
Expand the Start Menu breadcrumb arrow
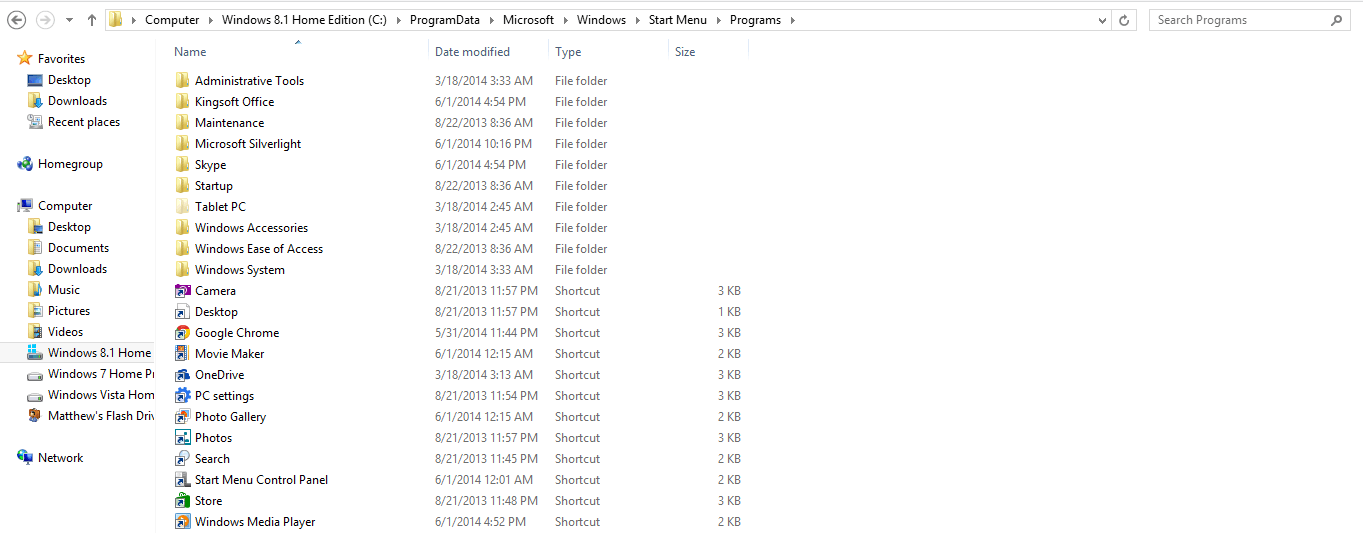pos(717,20)
